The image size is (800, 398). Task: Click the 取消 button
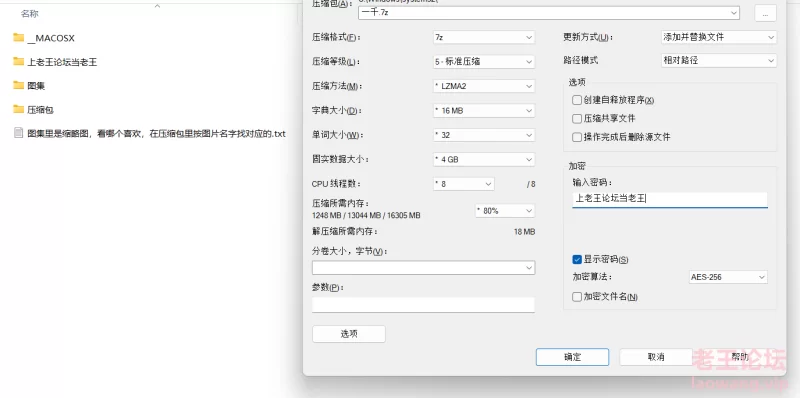coord(656,357)
